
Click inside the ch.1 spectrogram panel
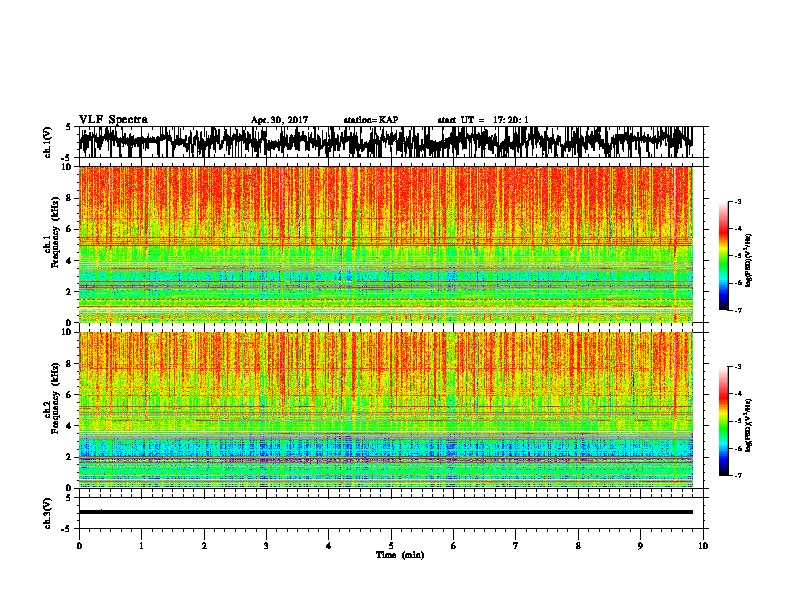click(386, 244)
